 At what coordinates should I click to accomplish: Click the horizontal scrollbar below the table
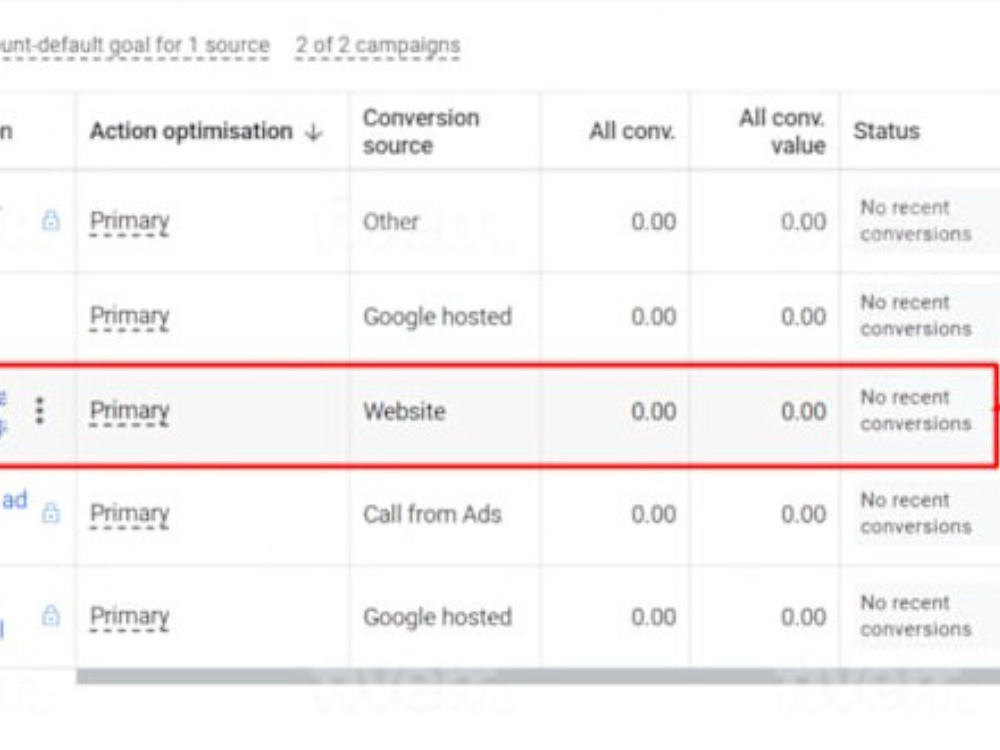[538, 676]
